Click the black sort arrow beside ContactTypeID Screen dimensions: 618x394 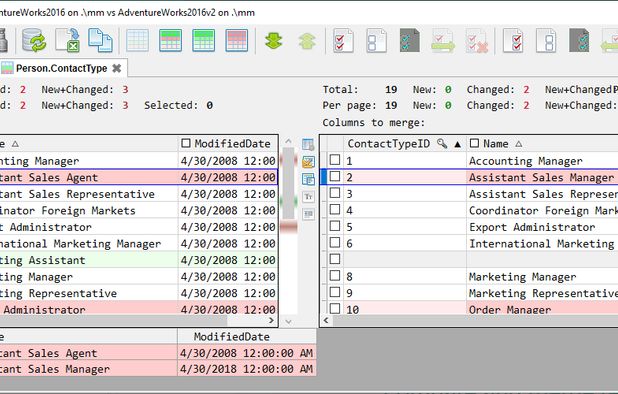[x=457, y=144]
